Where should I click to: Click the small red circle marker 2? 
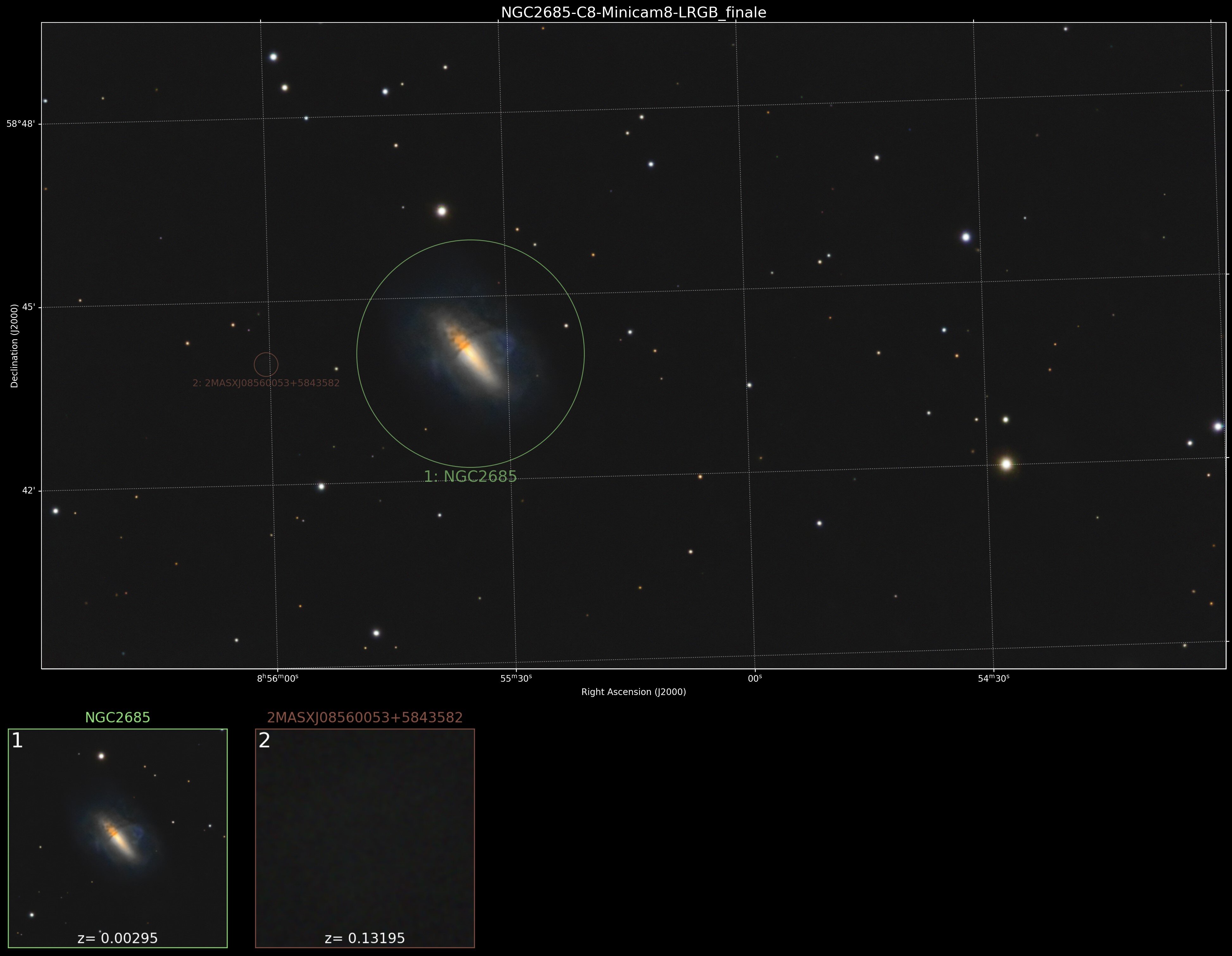coord(266,365)
